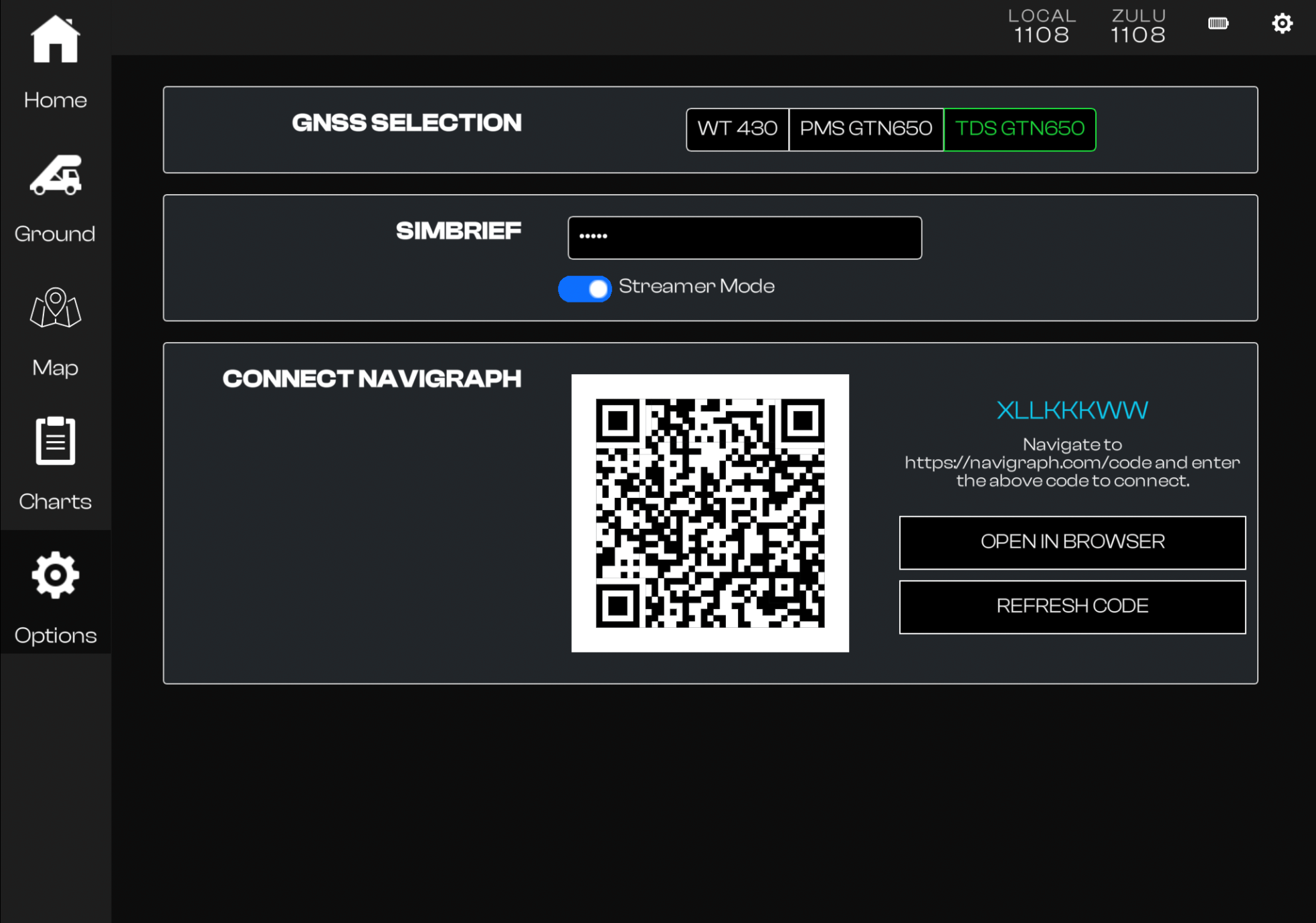Click the SimBrief username input field
The width and height of the screenshot is (1316, 923).
[744, 238]
